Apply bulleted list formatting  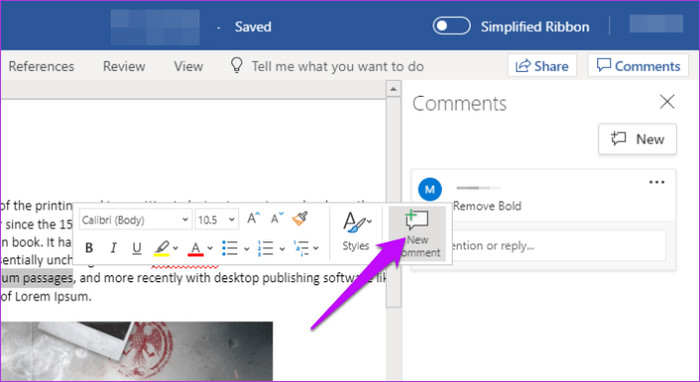click(x=230, y=248)
